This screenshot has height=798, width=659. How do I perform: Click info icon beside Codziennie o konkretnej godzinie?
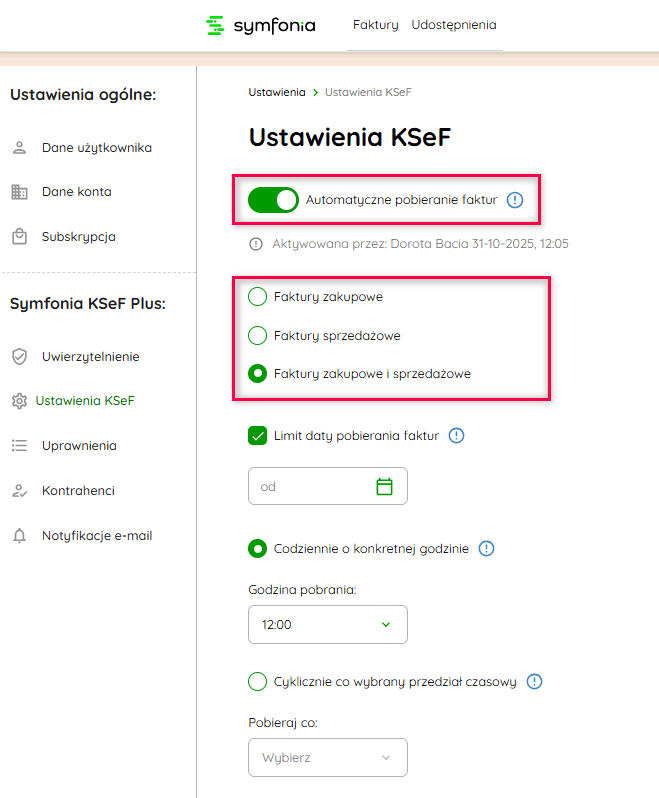pyautogui.click(x=487, y=548)
